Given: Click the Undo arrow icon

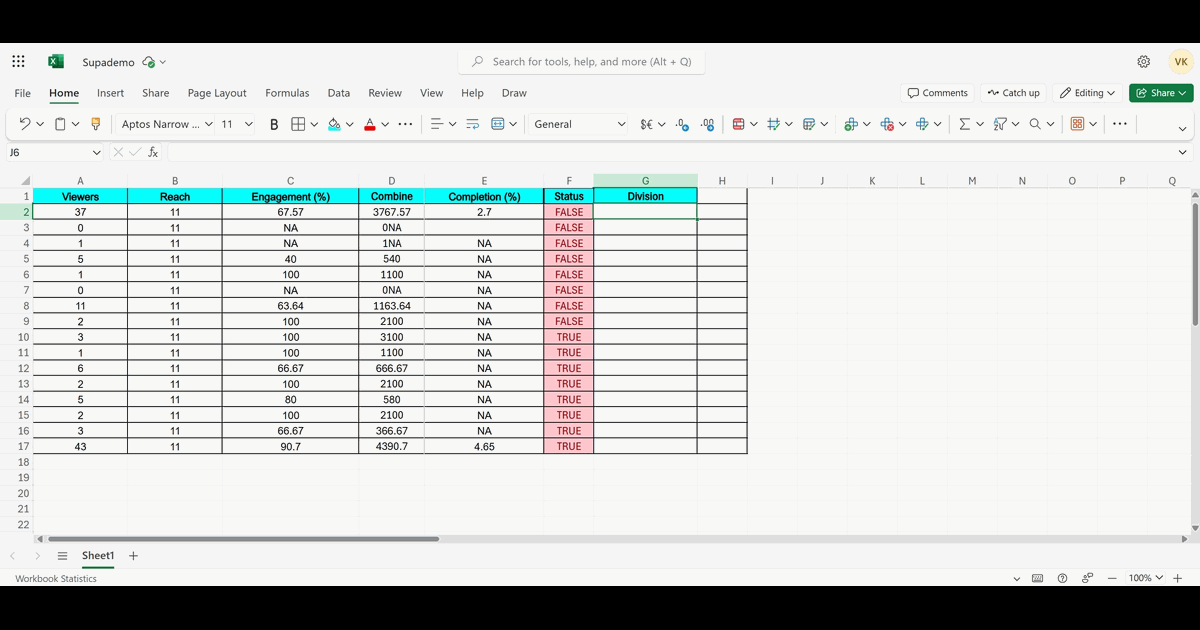Looking at the screenshot, I should pyautogui.click(x=25, y=124).
